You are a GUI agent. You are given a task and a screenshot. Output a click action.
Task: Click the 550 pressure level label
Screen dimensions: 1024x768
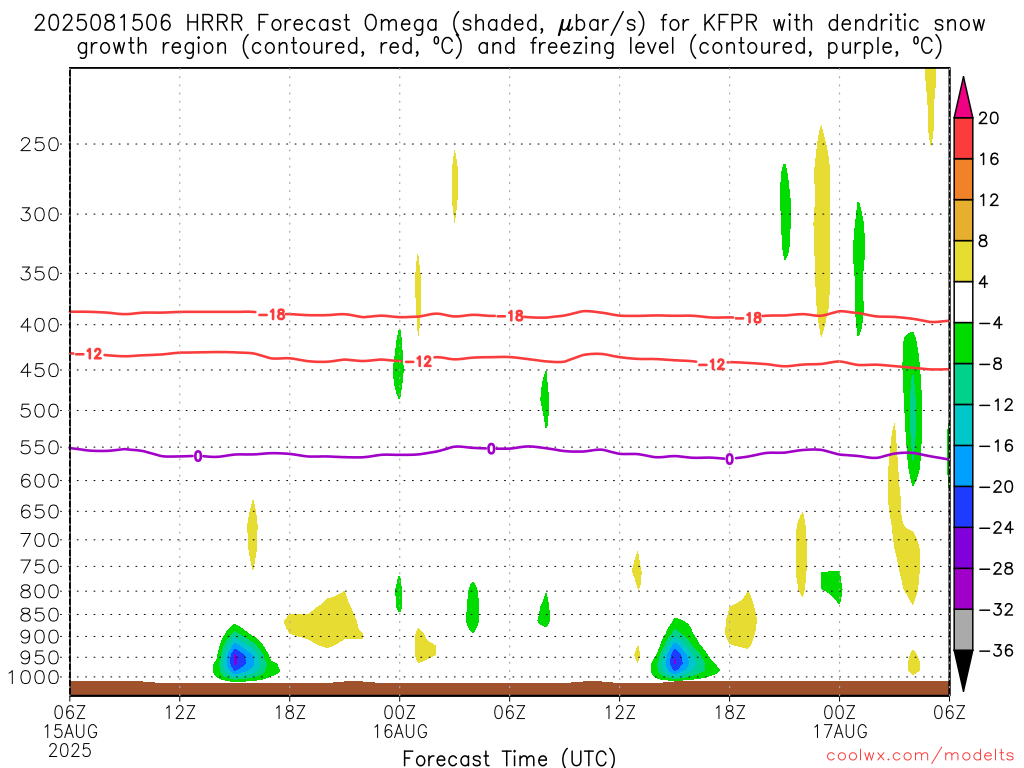(40, 447)
